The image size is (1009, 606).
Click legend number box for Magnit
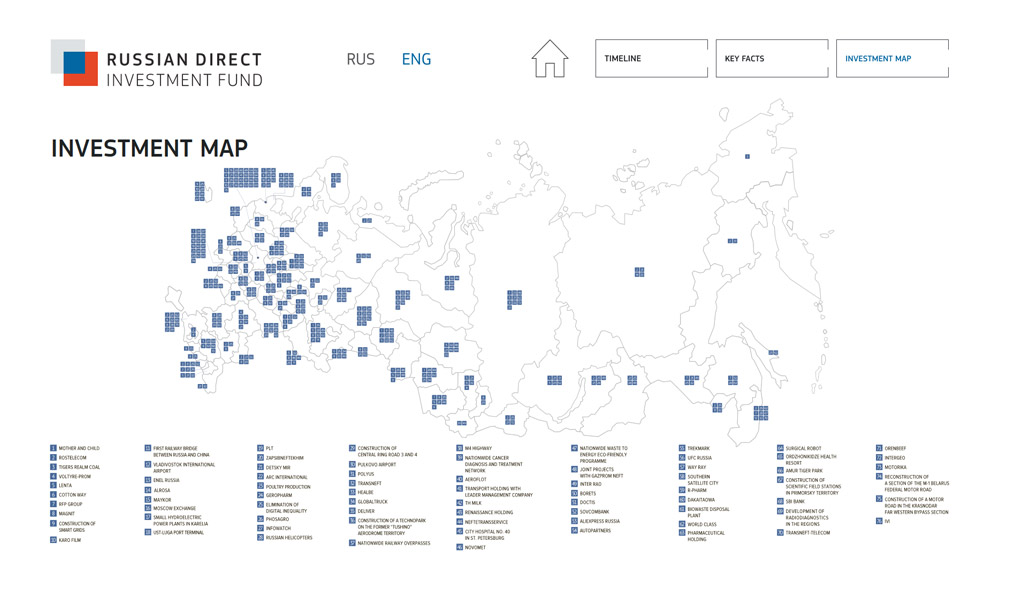point(53,513)
